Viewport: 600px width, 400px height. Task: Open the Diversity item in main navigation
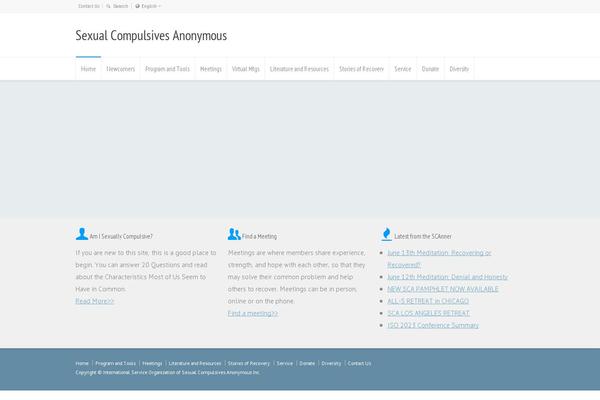tap(459, 69)
